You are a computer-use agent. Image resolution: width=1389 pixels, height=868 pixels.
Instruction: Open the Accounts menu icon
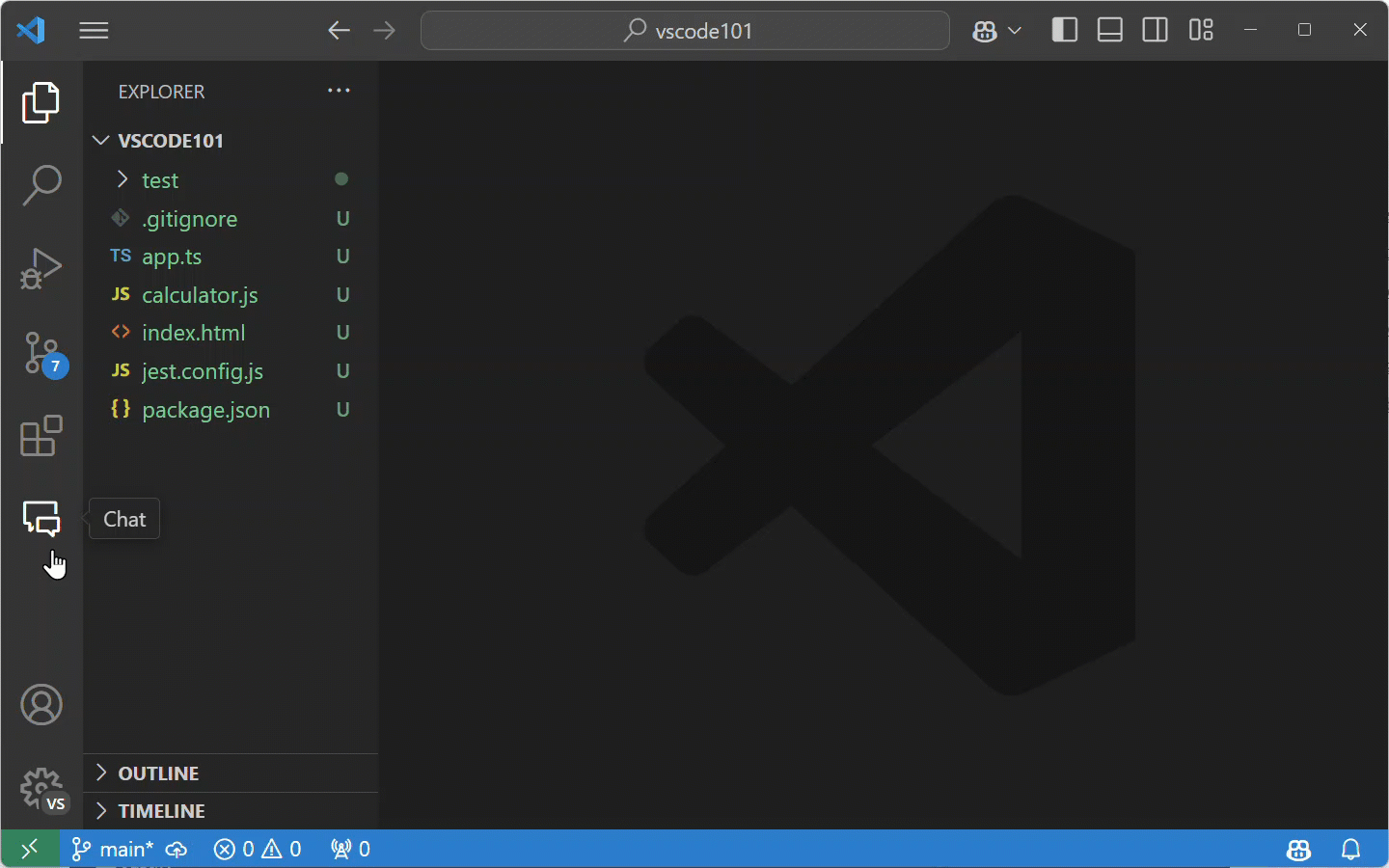[x=41, y=705]
